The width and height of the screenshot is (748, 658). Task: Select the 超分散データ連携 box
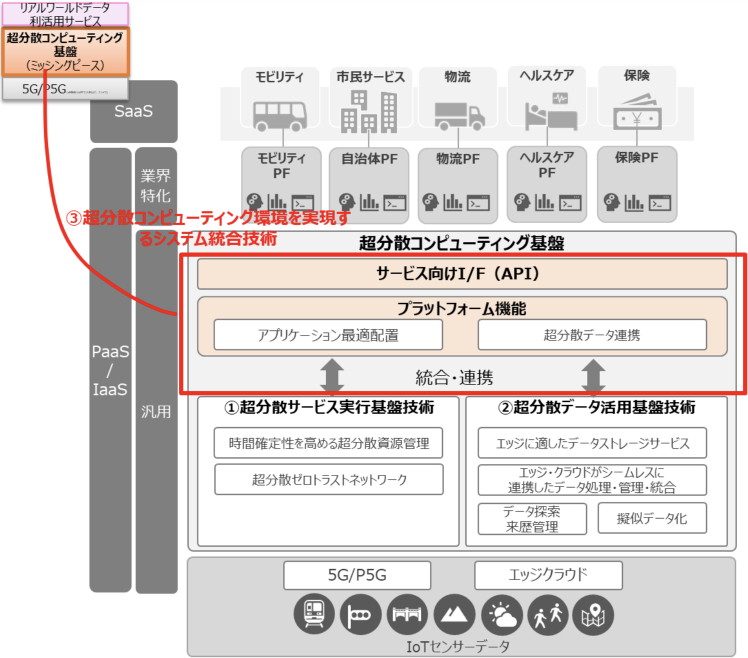coord(592,334)
